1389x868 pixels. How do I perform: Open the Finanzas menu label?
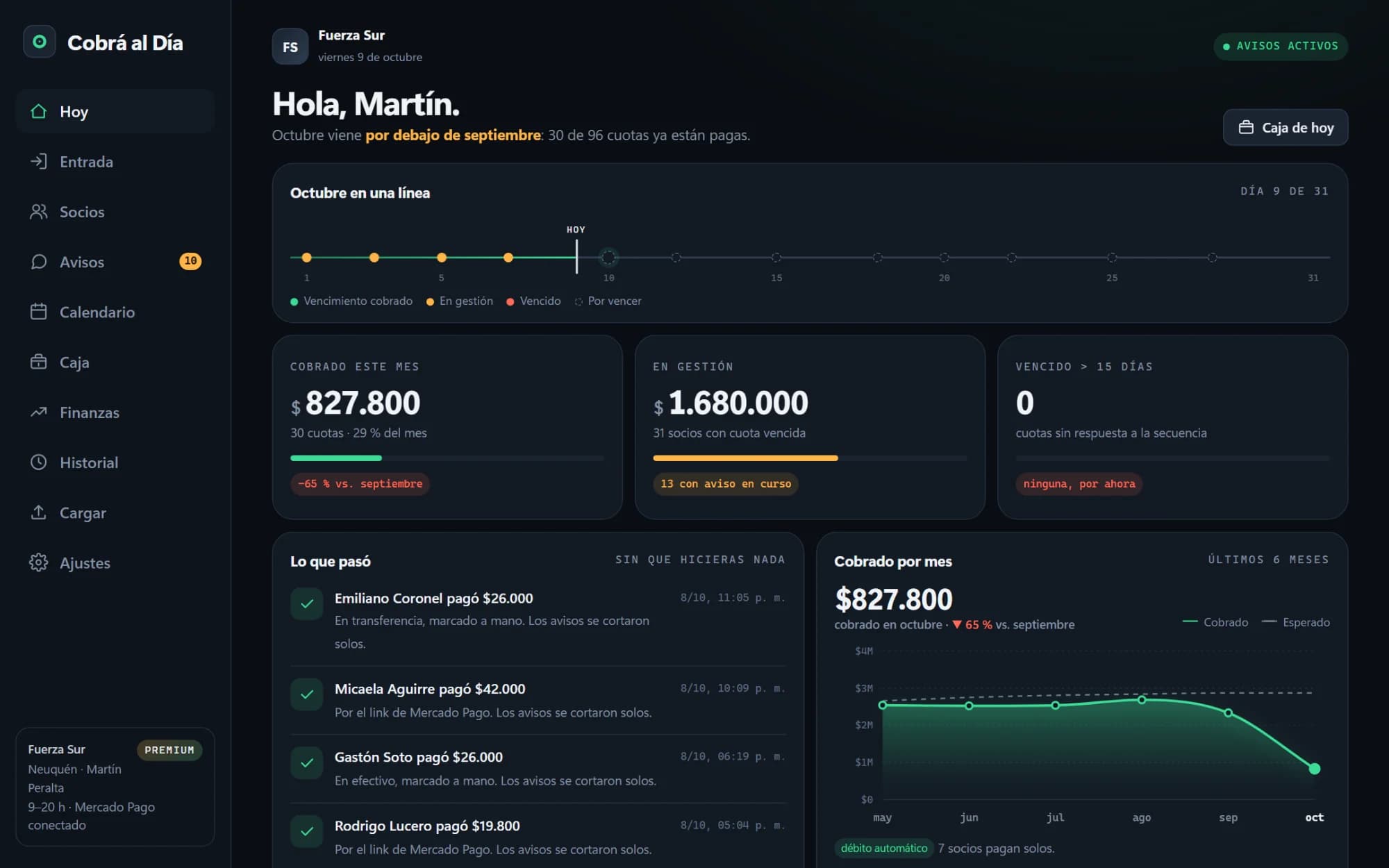[x=90, y=412]
